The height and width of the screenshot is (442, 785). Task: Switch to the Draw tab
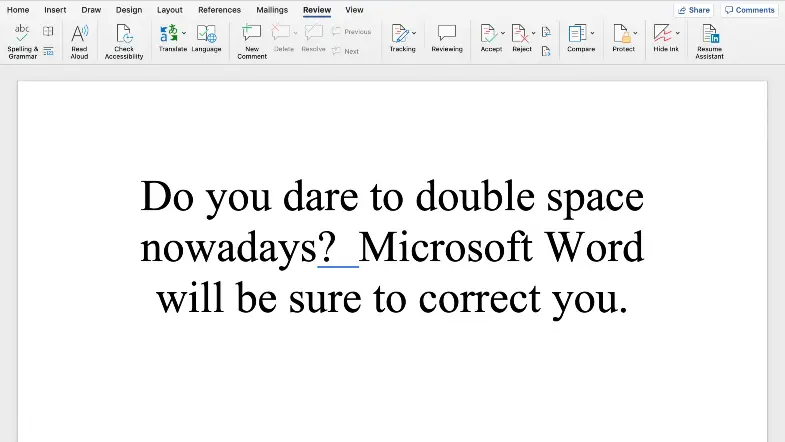pos(91,10)
